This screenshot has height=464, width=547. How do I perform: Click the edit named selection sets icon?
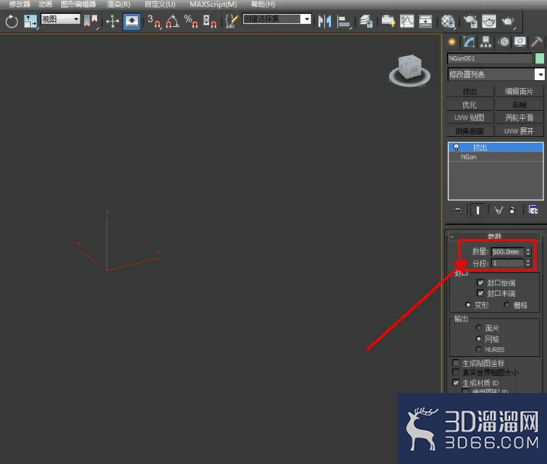point(231,21)
